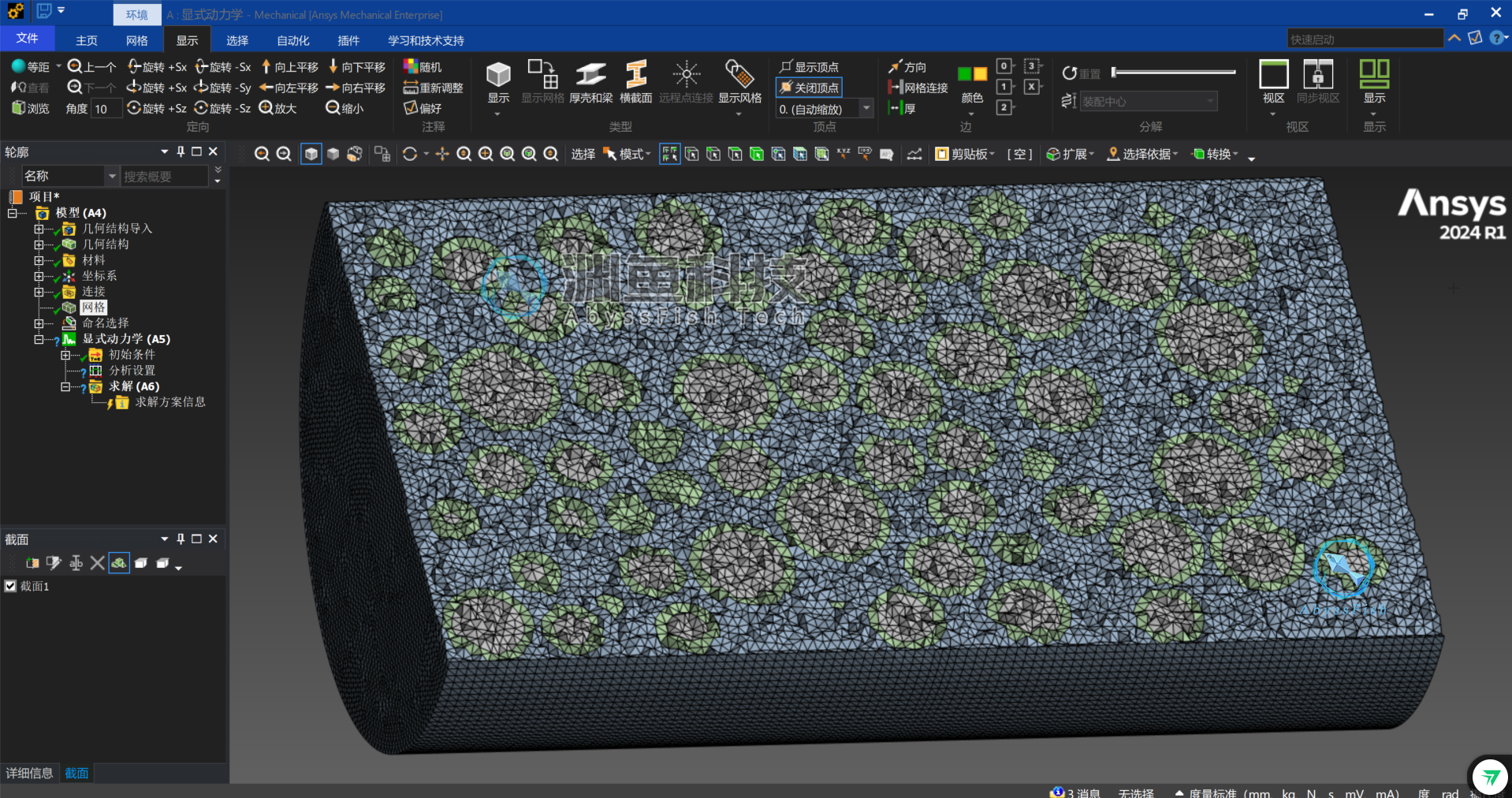The height and width of the screenshot is (798, 1512).
Task: Click 向上平移 (pan up) arrow
Action: point(266,66)
